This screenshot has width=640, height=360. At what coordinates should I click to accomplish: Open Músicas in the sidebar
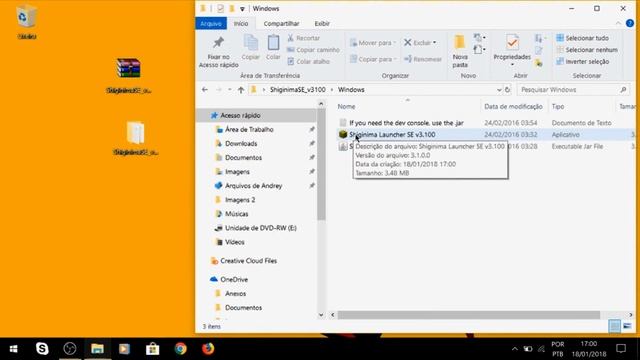click(x=236, y=214)
